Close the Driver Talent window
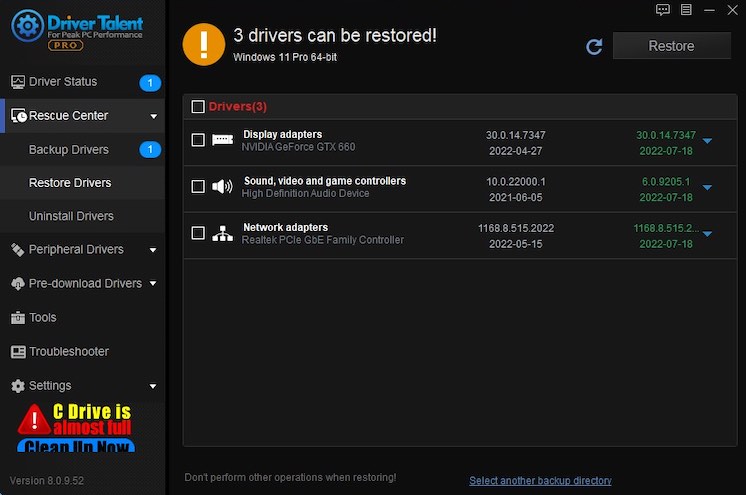The width and height of the screenshot is (746, 495). [x=733, y=10]
